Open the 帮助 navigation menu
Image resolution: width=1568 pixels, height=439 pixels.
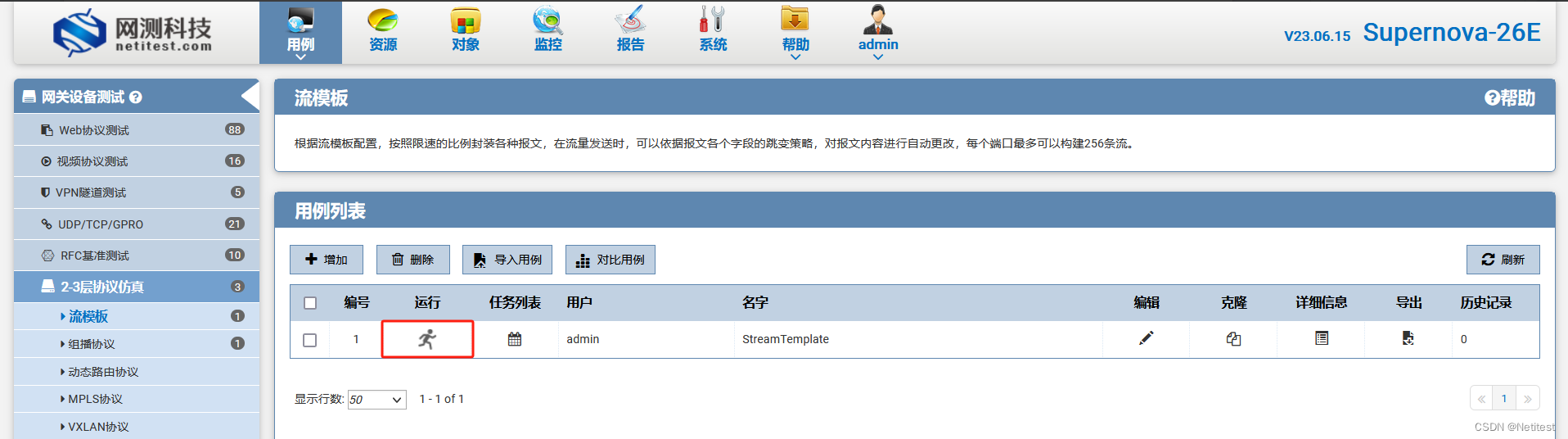[x=795, y=33]
